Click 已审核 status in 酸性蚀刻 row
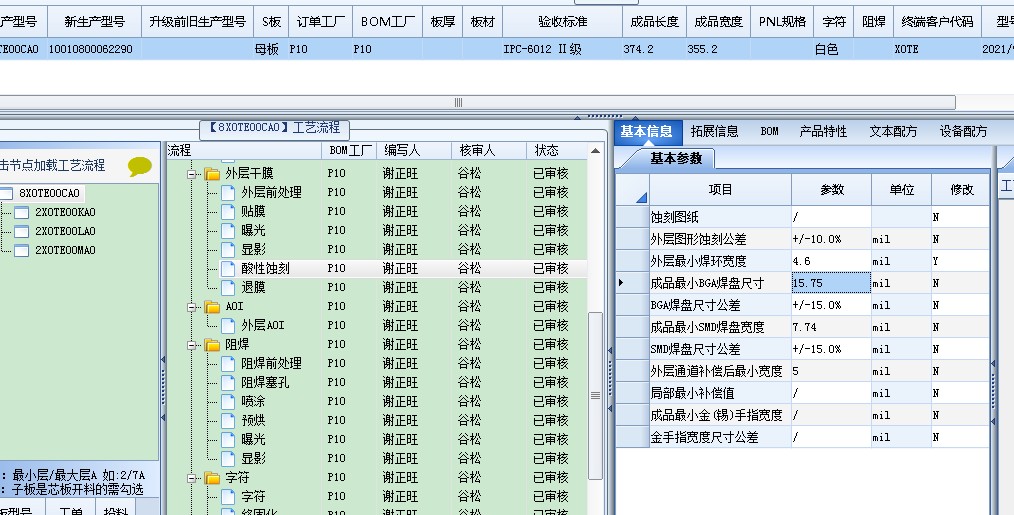The height and width of the screenshot is (515, 1014). [x=550, y=268]
